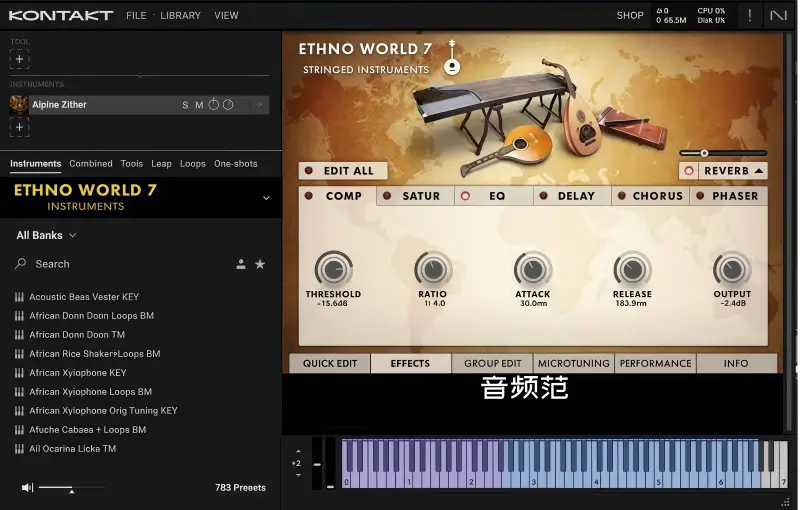Click the Alpine Zither thumbnail image
Image resolution: width=800 pixels, height=510 pixels.
tap(19, 105)
